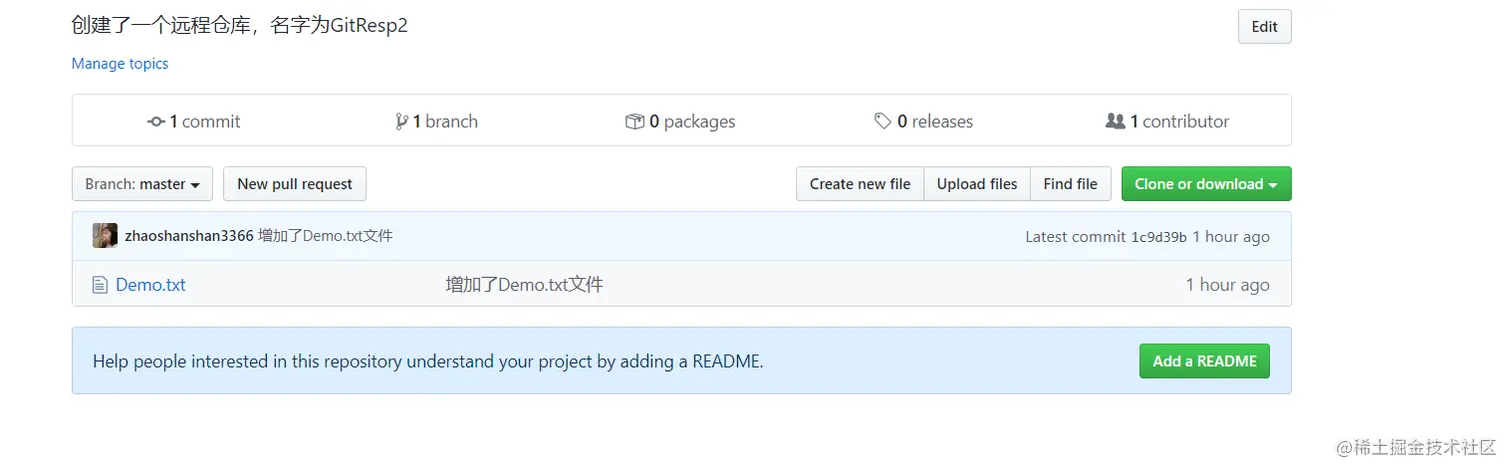Open the zhaoshanshan3366 username link
The image size is (1512, 473).
[x=189, y=237]
